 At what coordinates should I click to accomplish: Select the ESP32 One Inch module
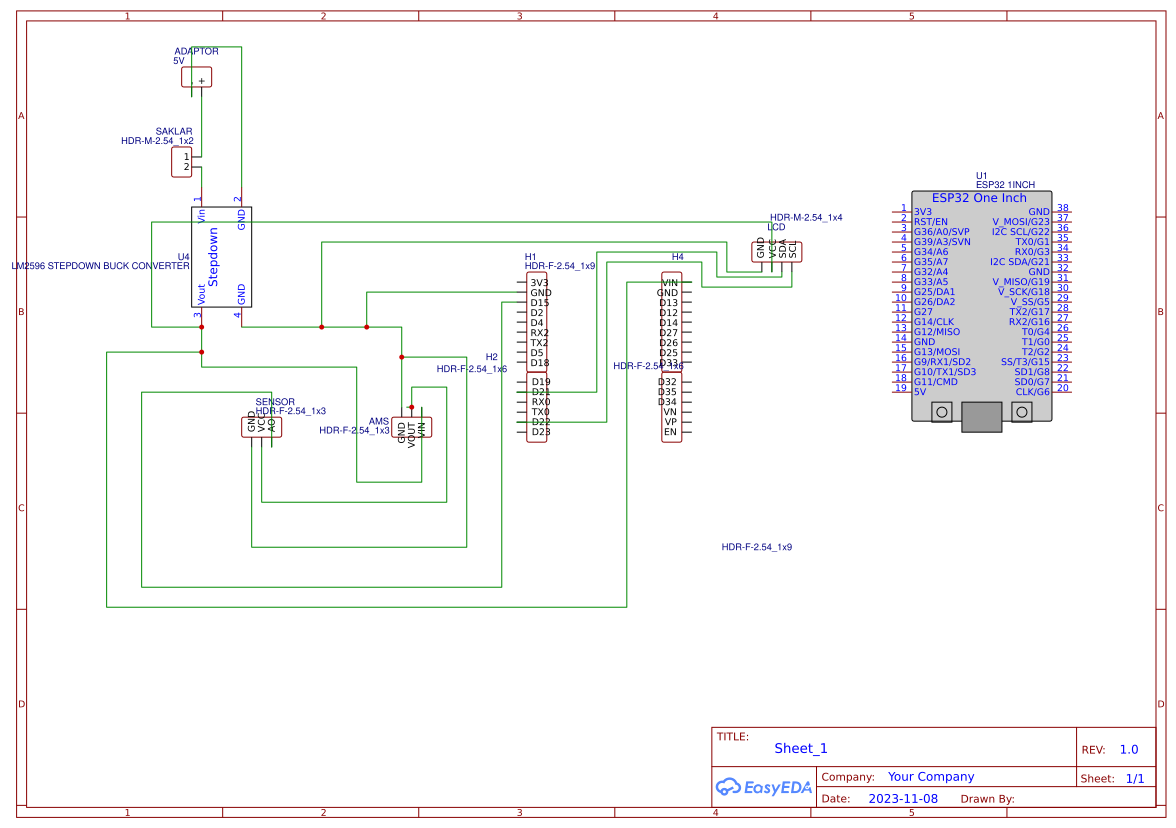tap(981, 300)
